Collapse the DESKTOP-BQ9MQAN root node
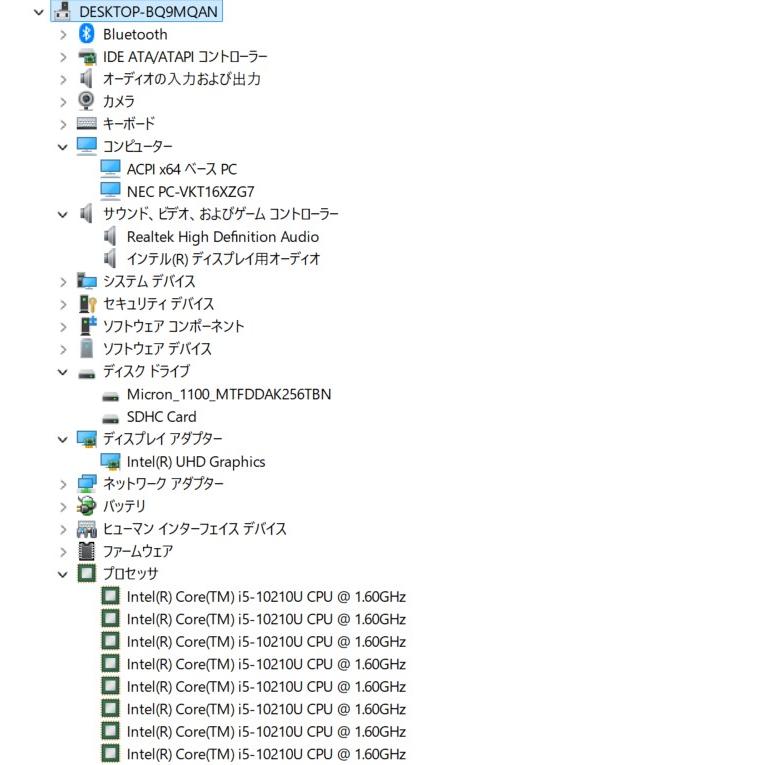 click(x=39, y=12)
